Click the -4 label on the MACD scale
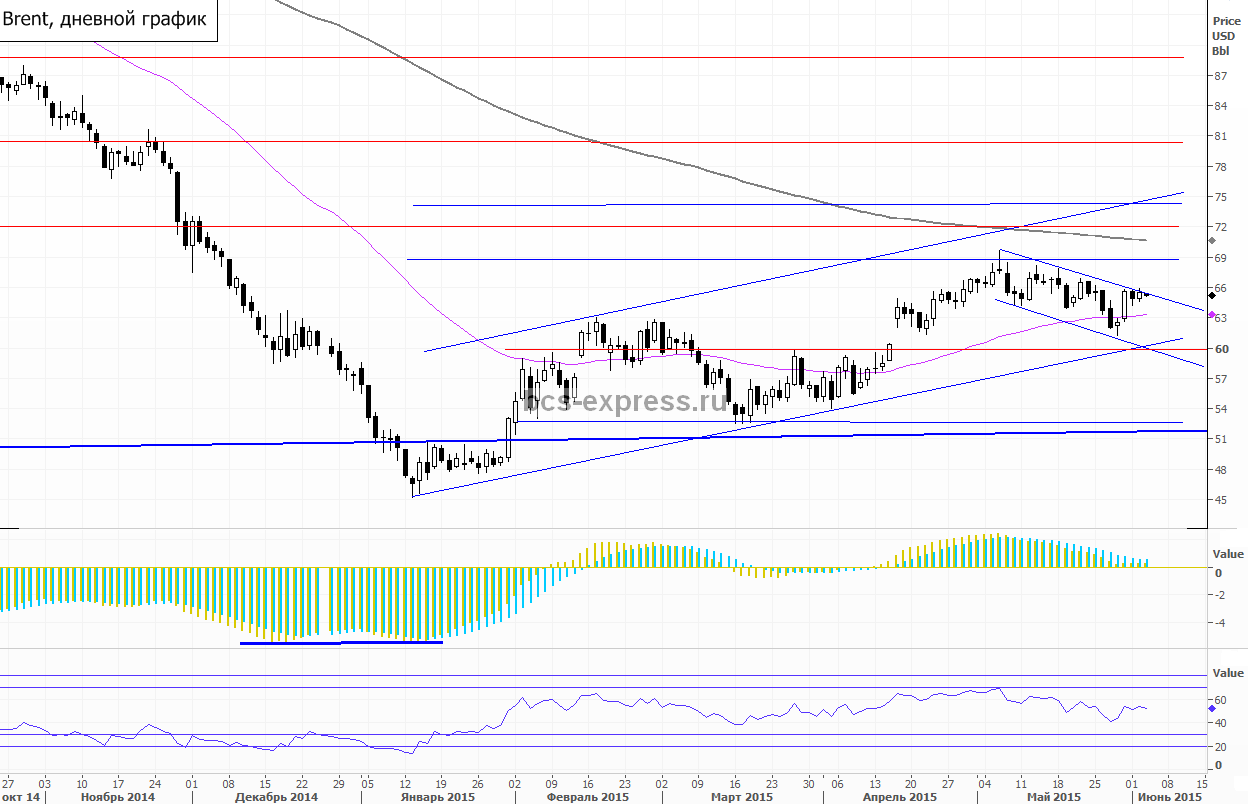Screen dimensions: 1248x804 coord(1219,623)
